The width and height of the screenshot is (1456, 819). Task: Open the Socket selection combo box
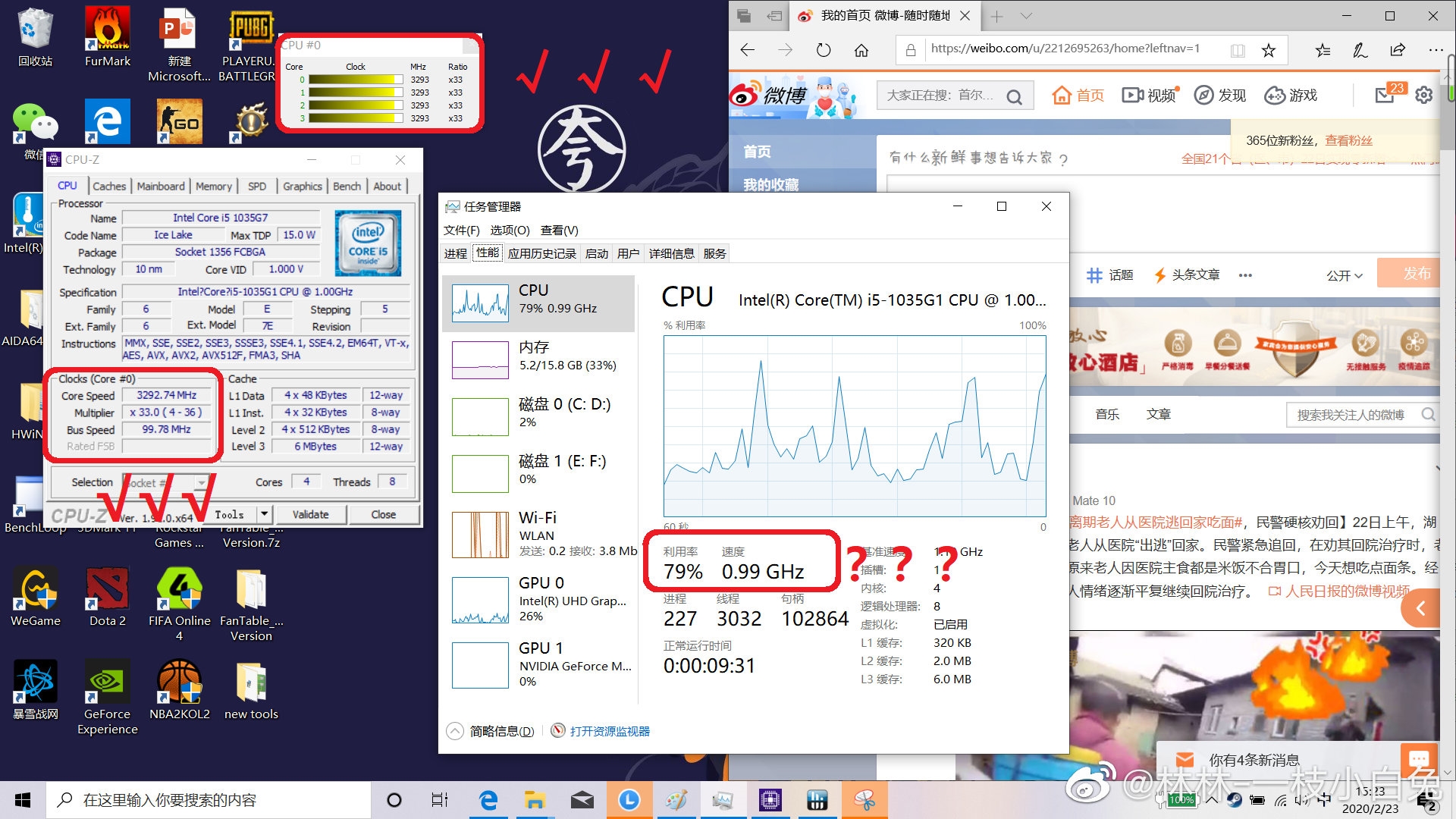click(165, 482)
